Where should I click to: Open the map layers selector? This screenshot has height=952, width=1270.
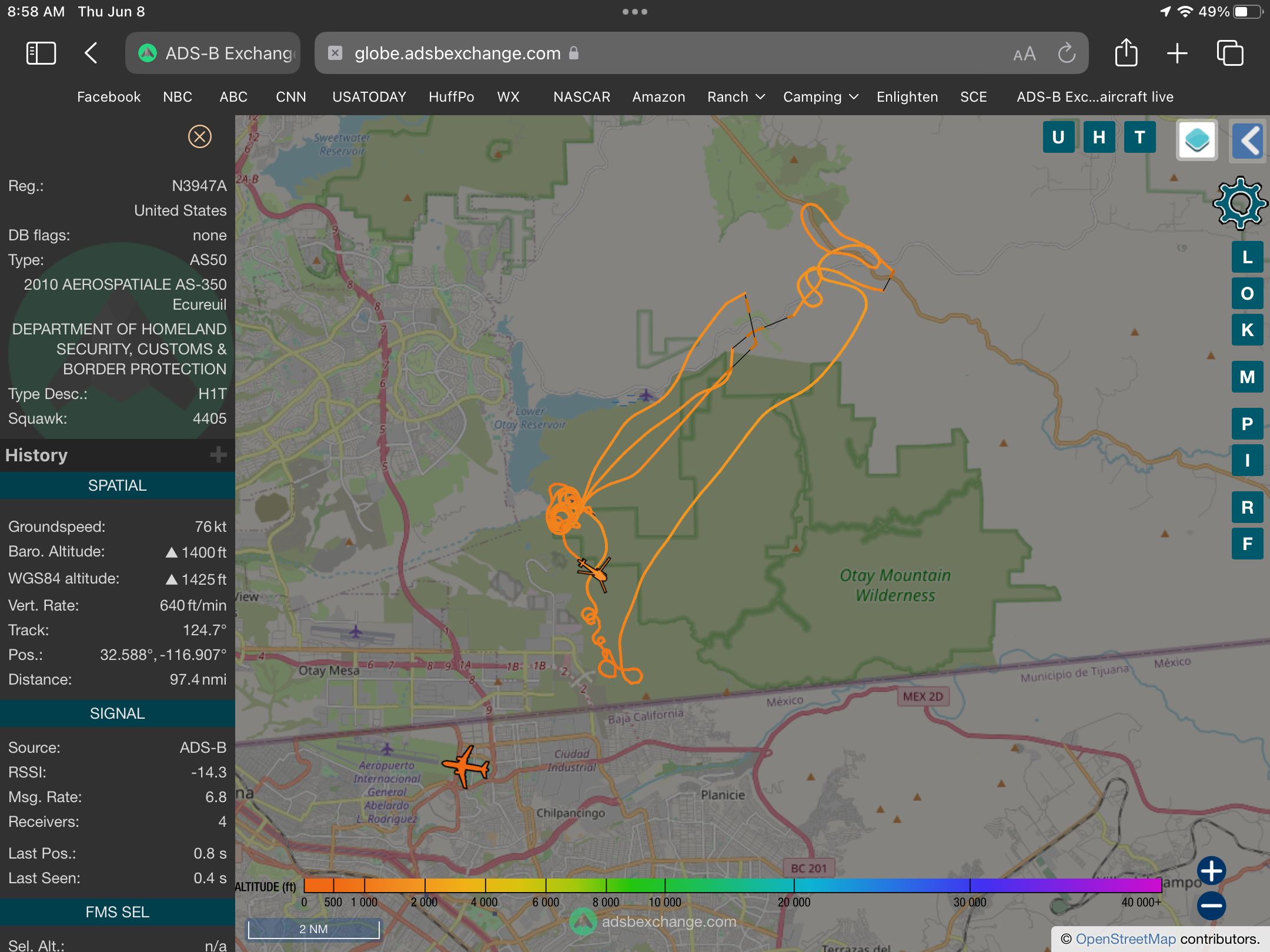coord(1197,140)
